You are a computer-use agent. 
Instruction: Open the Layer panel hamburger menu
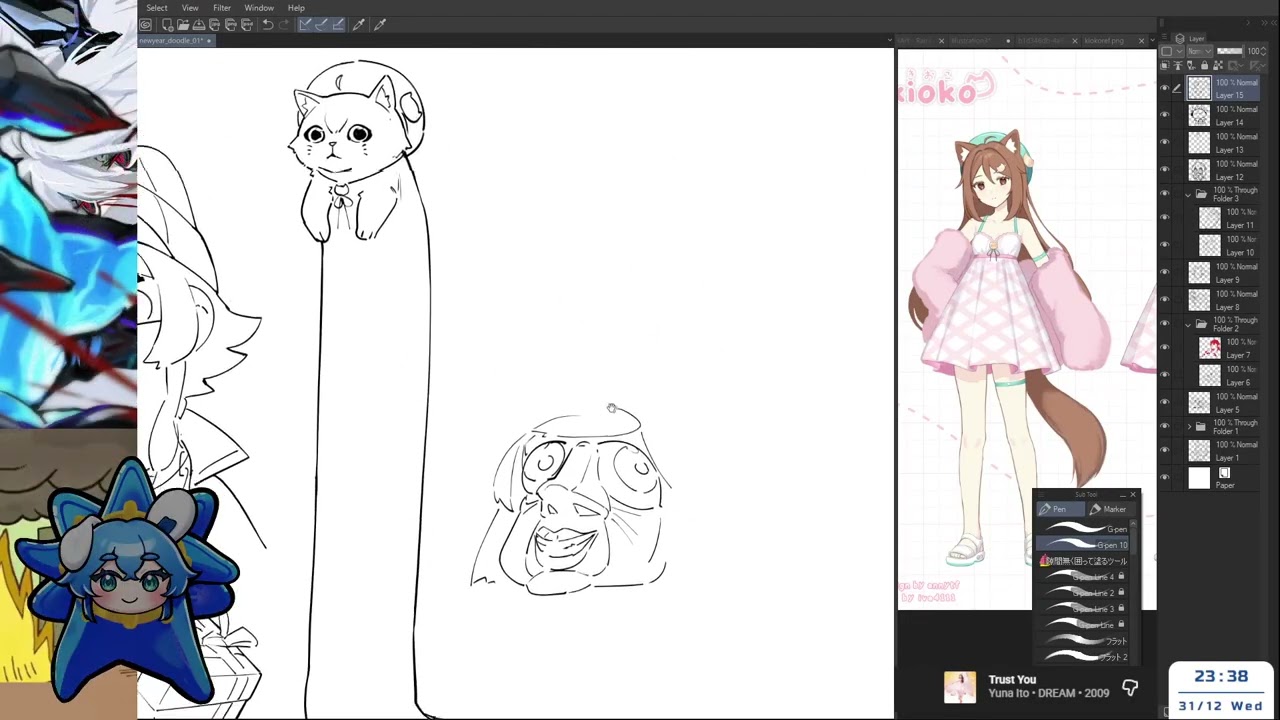pos(1164,37)
